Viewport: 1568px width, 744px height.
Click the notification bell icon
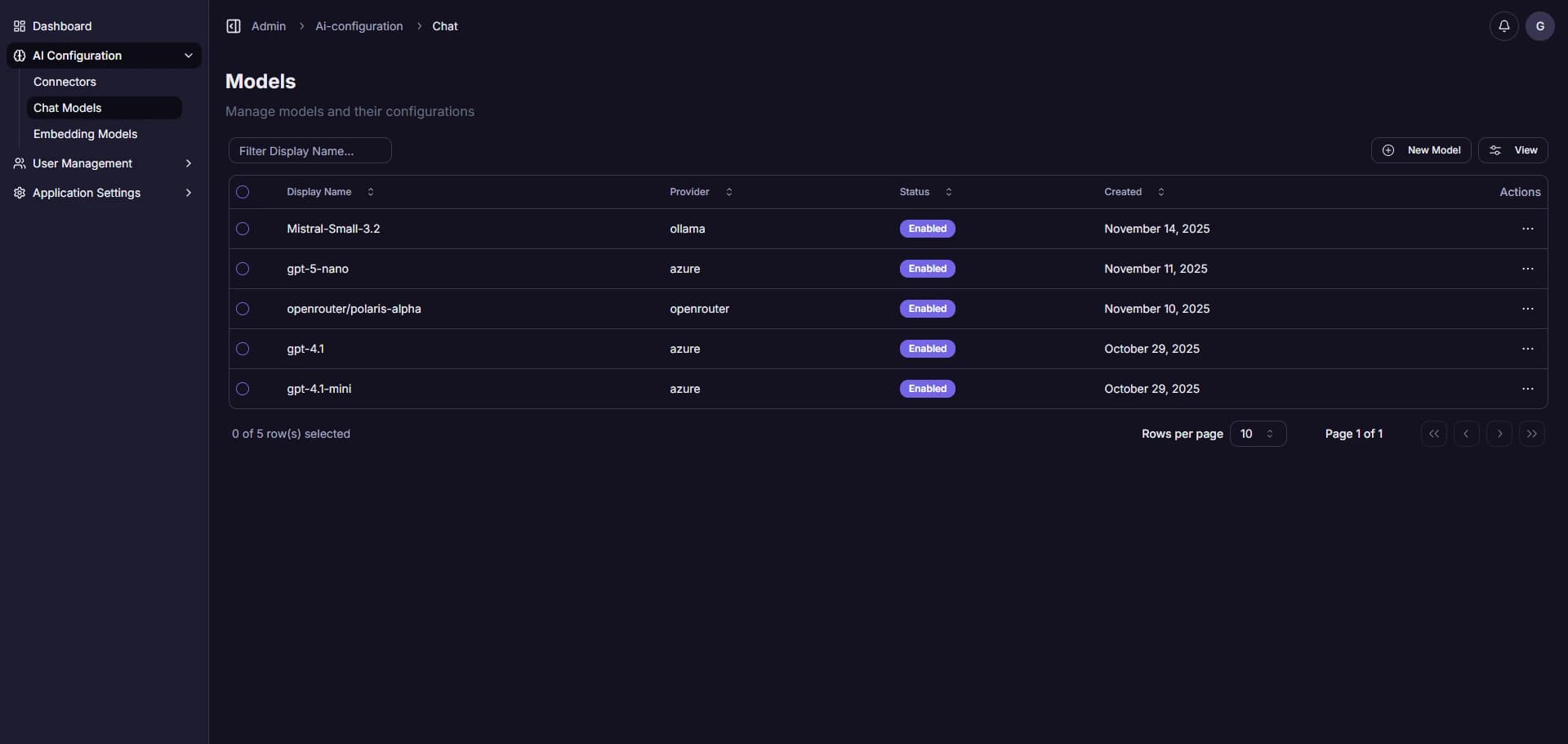(x=1505, y=25)
